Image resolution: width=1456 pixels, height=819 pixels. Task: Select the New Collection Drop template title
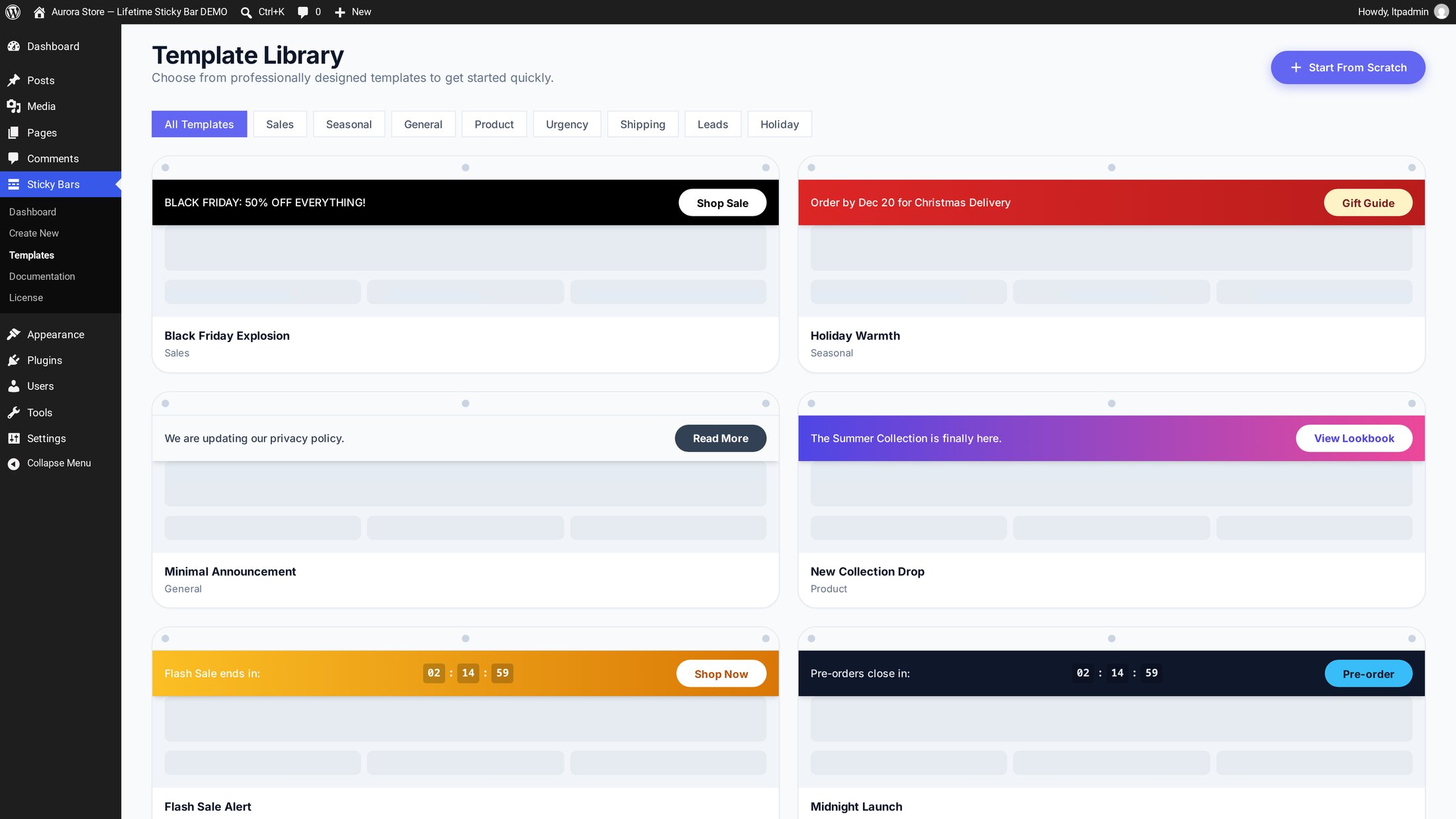coord(867,571)
